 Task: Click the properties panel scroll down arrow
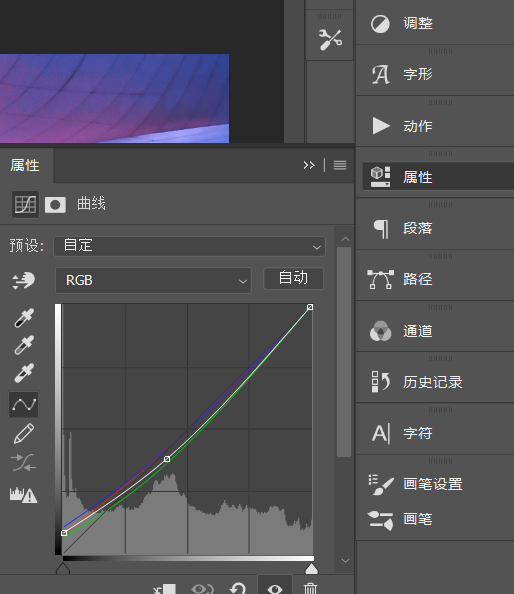(345, 561)
